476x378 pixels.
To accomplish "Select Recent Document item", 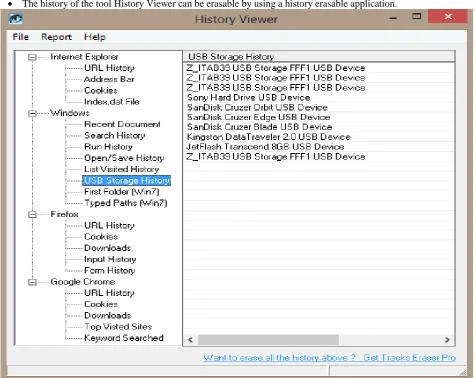I will (122, 124).
